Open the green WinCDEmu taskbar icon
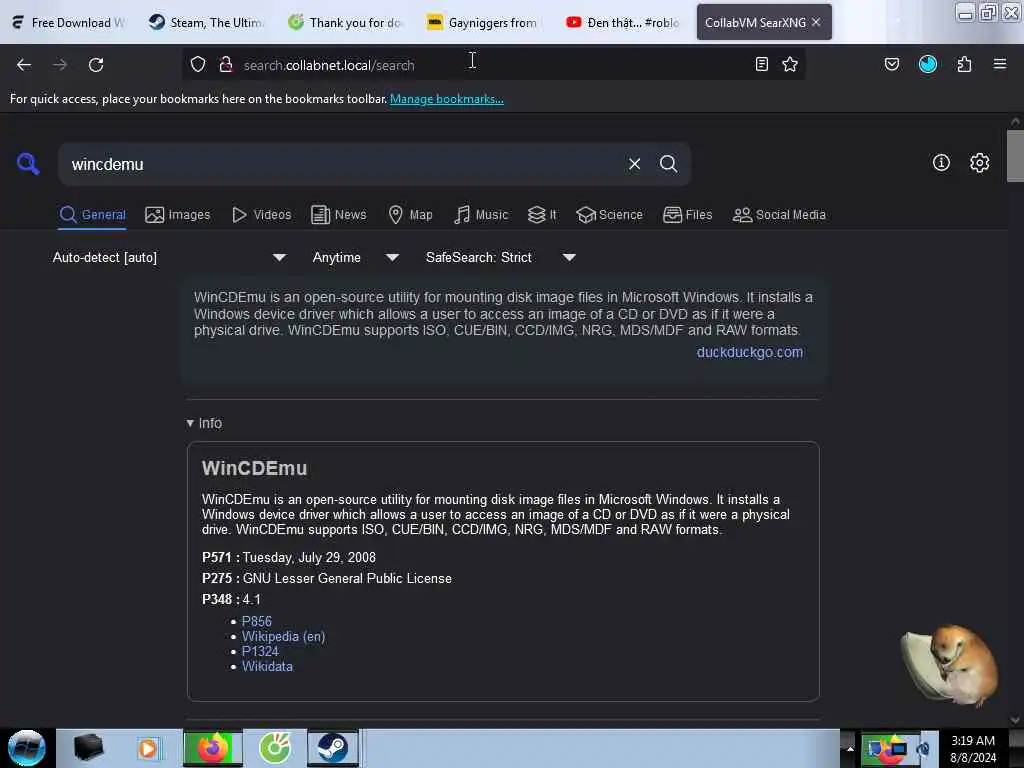The width and height of the screenshot is (1024, 768). [275, 748]
